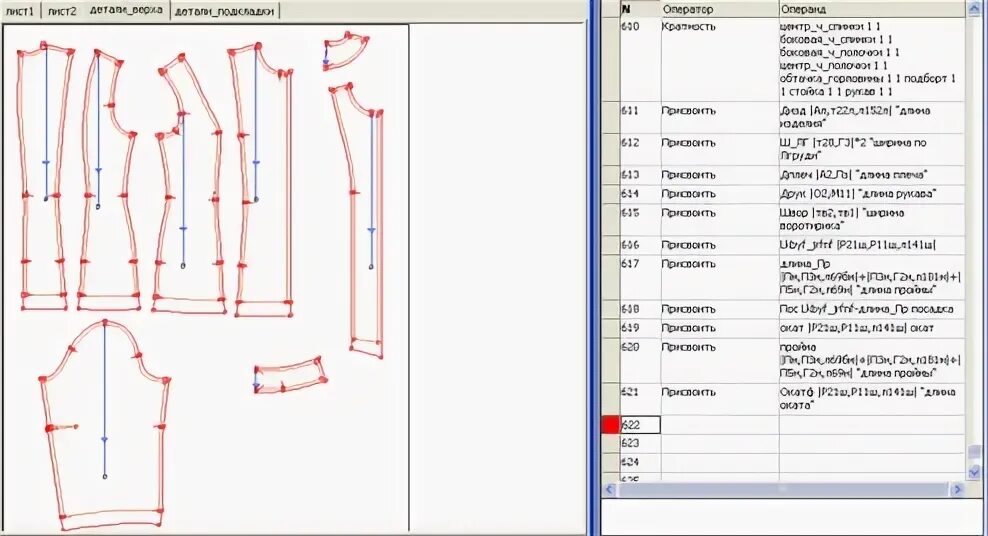Select the small collar stand piece beside sleeve
Image resolution: width=988 pixels, height=536 pixels.
pos(290,375)
